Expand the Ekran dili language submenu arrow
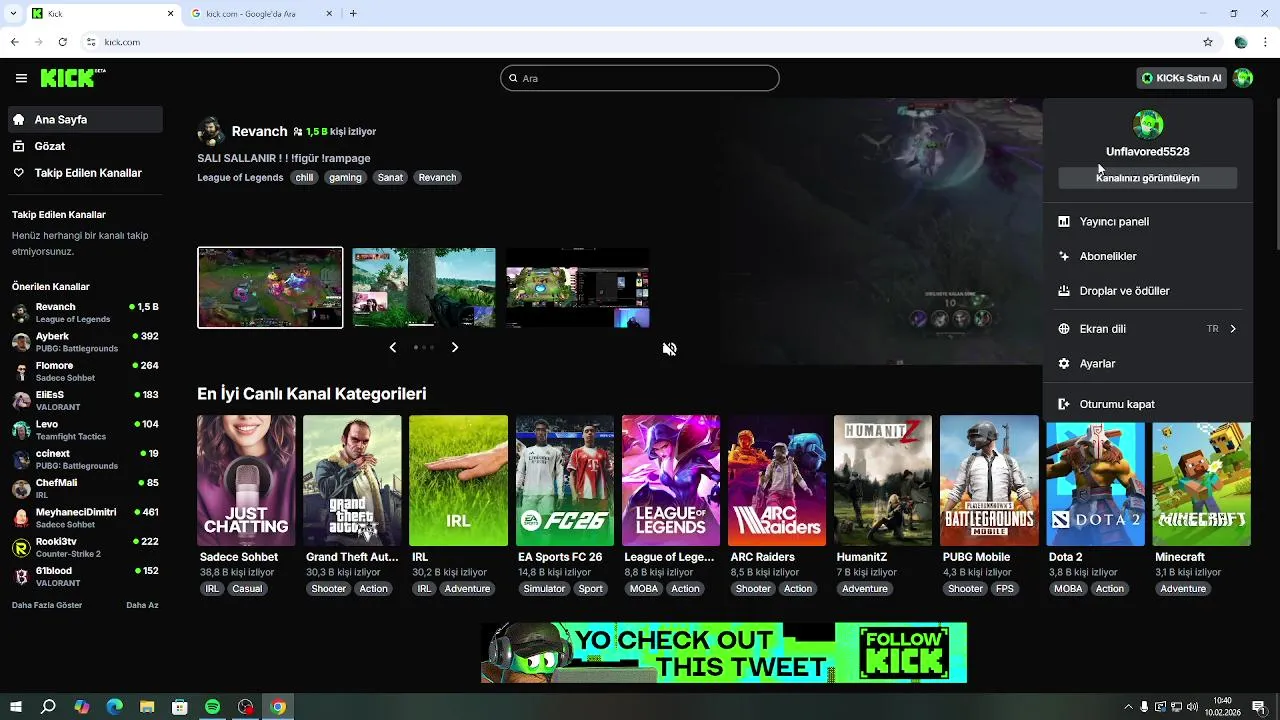Image resolution: width=1280 pixels, height=720 pixels. point(1232,329)
